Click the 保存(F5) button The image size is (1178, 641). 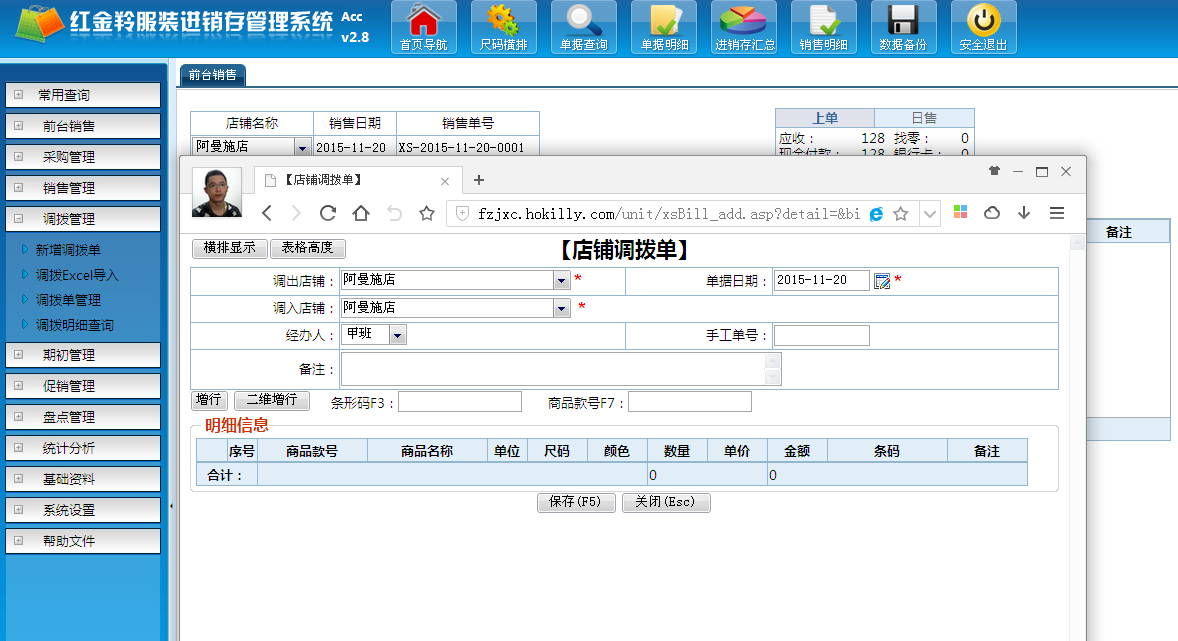click(576, 502)
